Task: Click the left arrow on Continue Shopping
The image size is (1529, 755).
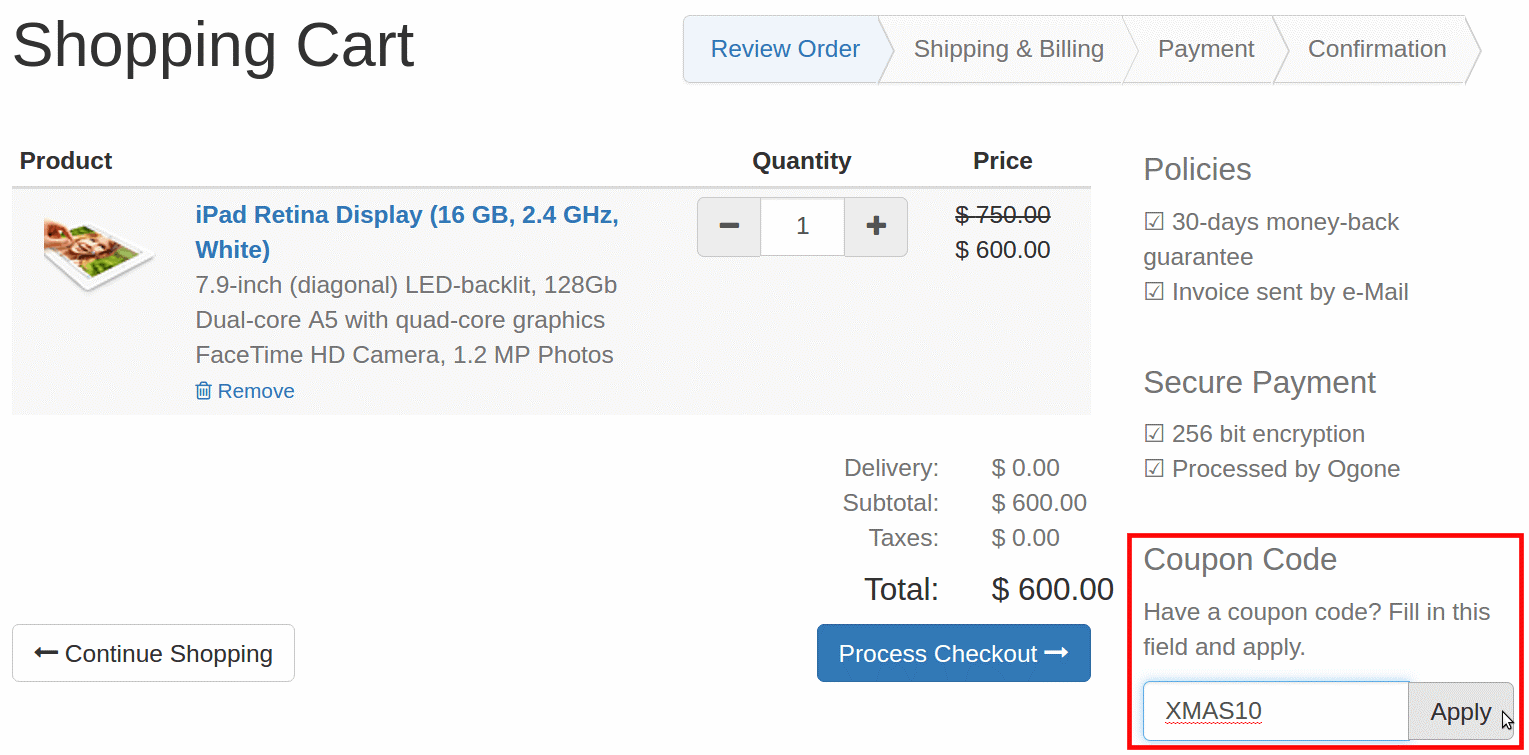Action: click(46, 653)
